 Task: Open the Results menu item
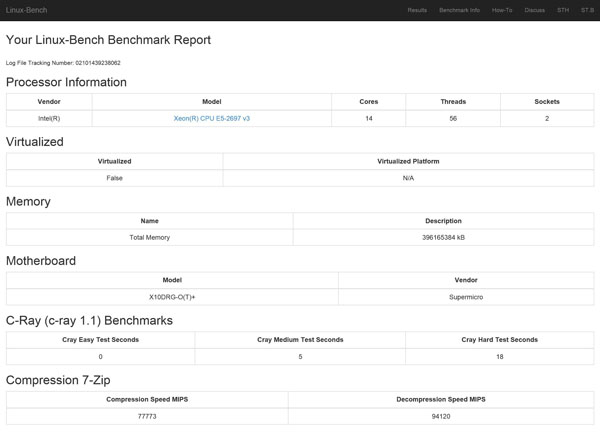[417, 10]
